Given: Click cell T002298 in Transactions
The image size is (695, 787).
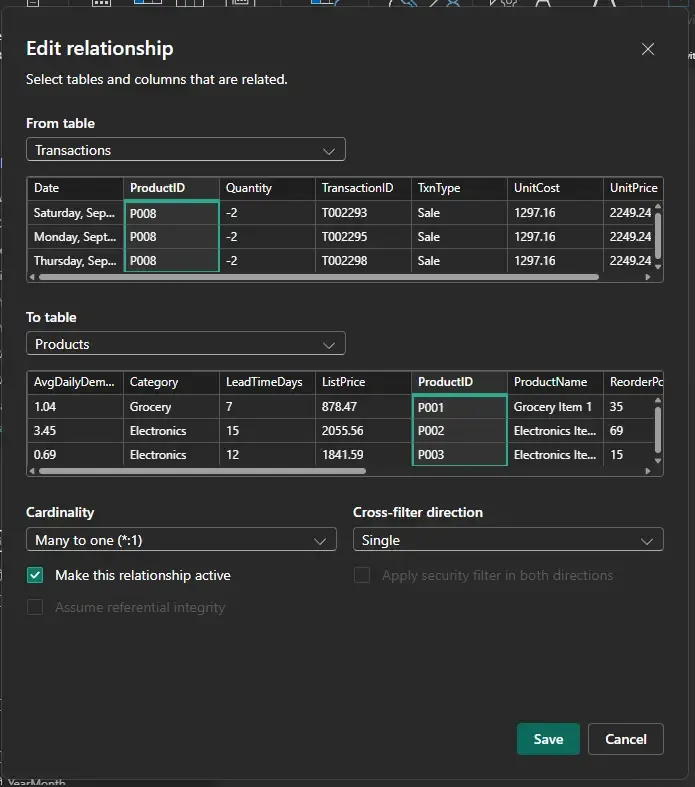Looking at the screenshot, I should 363,260.
